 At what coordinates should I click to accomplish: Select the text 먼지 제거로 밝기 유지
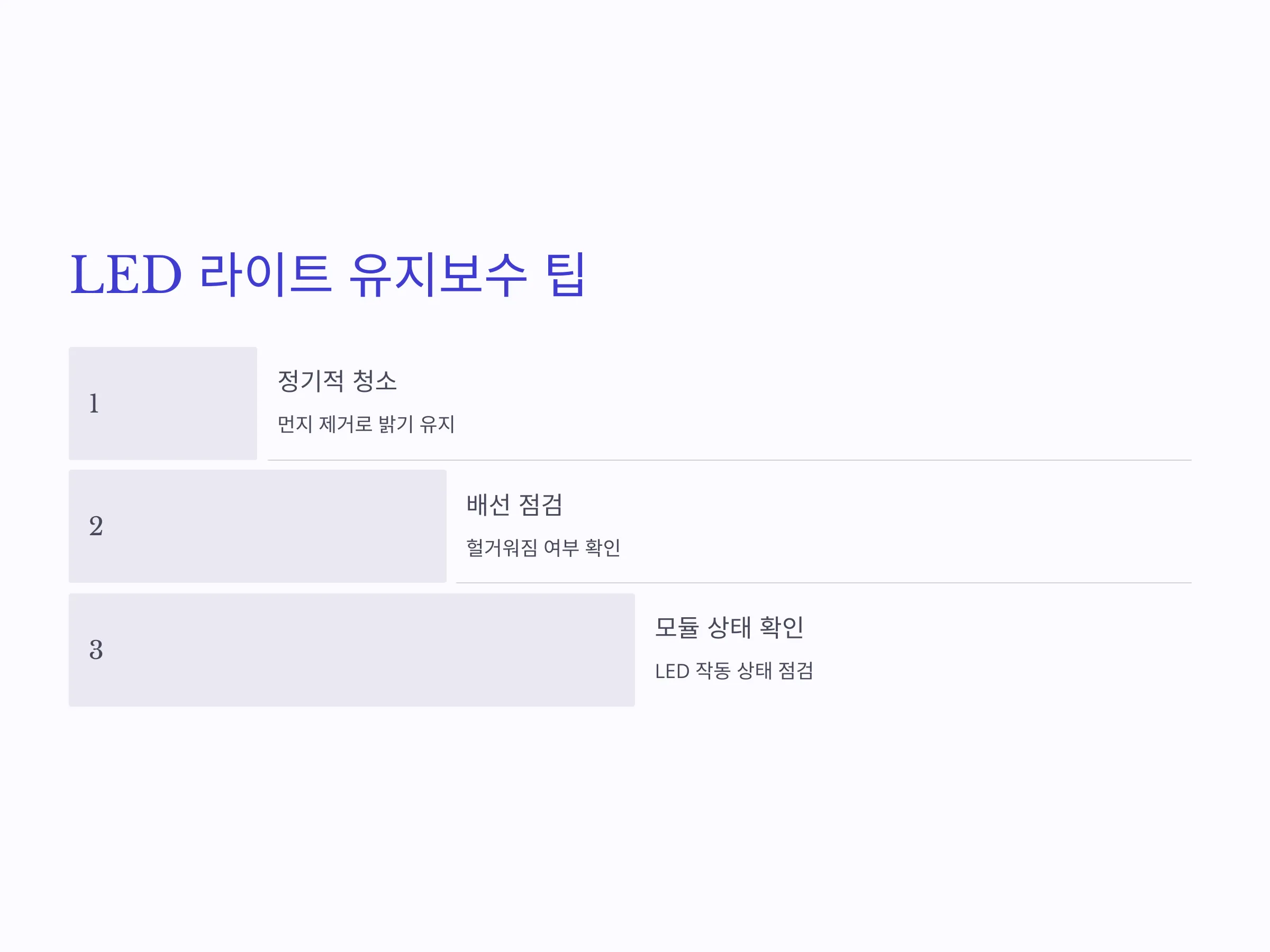coord(366,424)
